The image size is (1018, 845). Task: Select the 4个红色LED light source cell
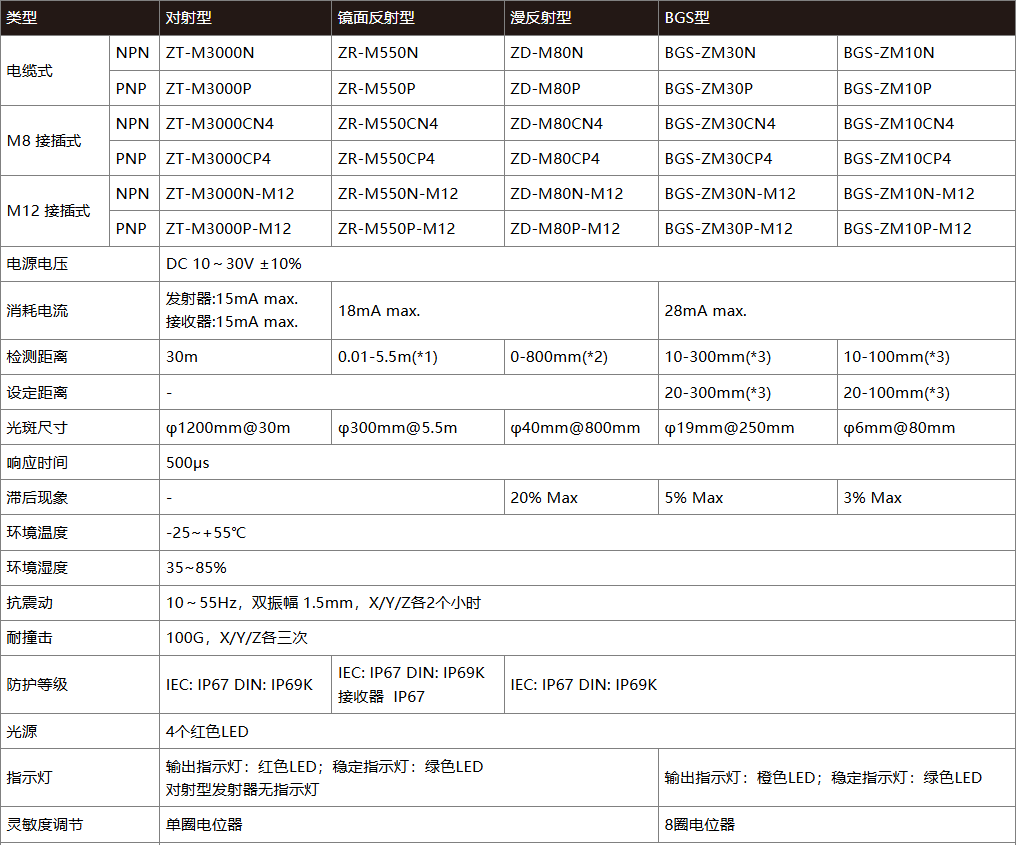coord(207,732)
